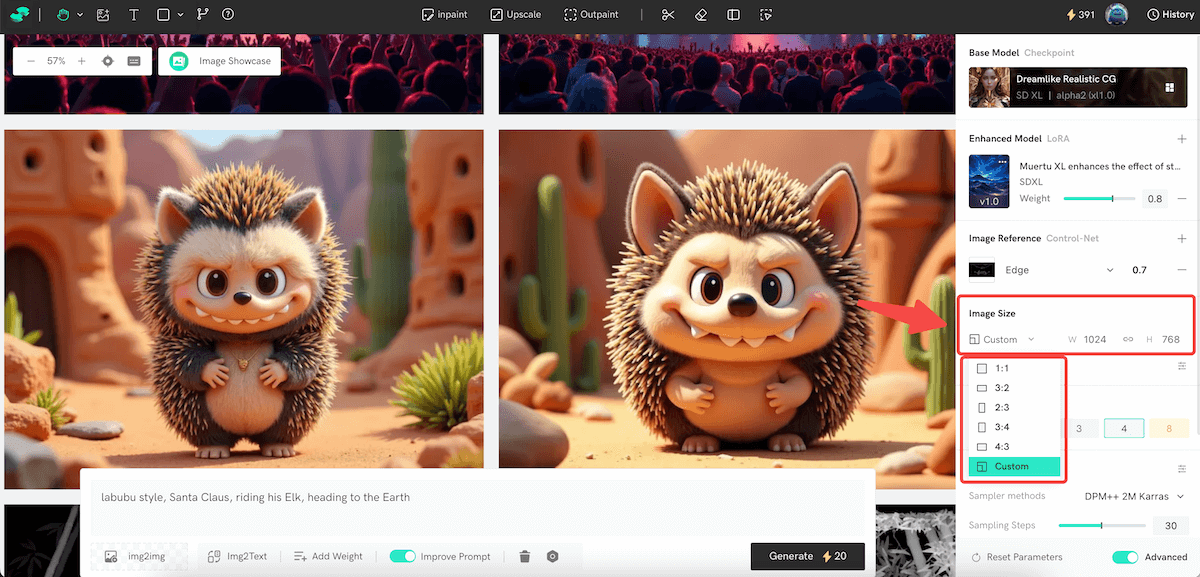This screenshot has height=577, width=1200.
Task: Click the trash icon to clear prompt
Action: [x=525, y=556]
